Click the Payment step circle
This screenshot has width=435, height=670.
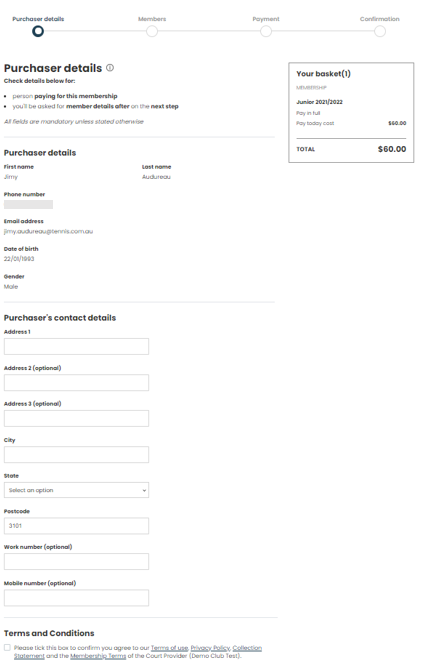pos(266,31)
